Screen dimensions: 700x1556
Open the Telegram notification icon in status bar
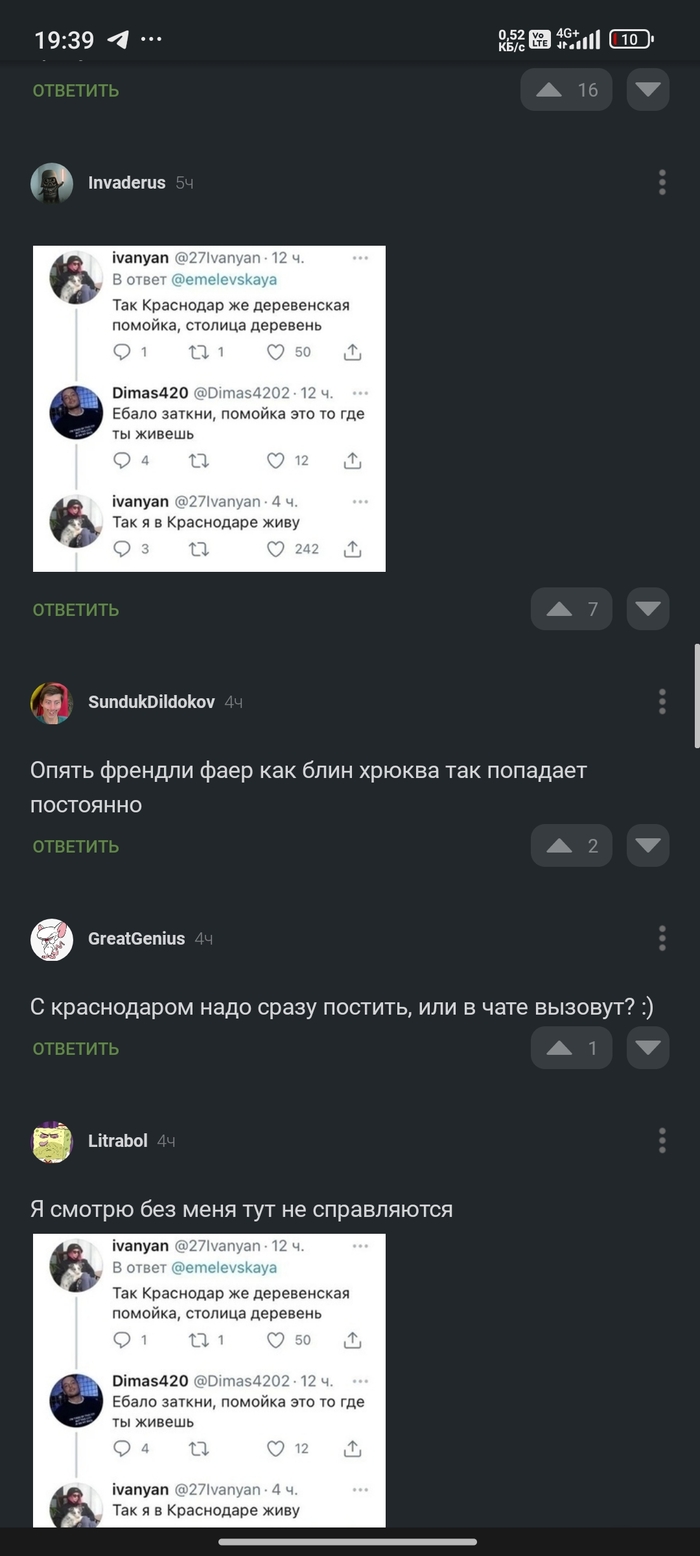[x=118, y=40]
